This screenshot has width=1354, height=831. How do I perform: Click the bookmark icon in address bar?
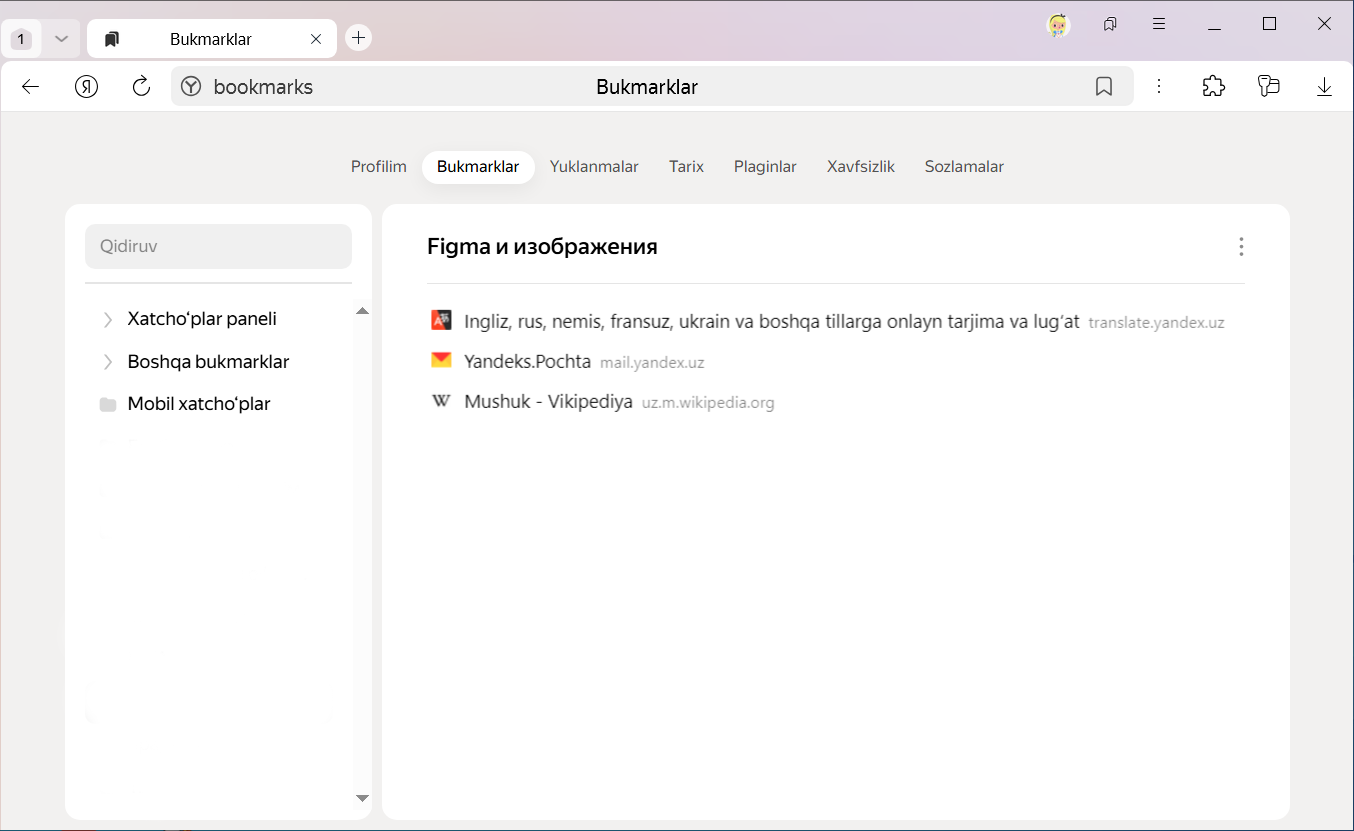[1104, 87]
